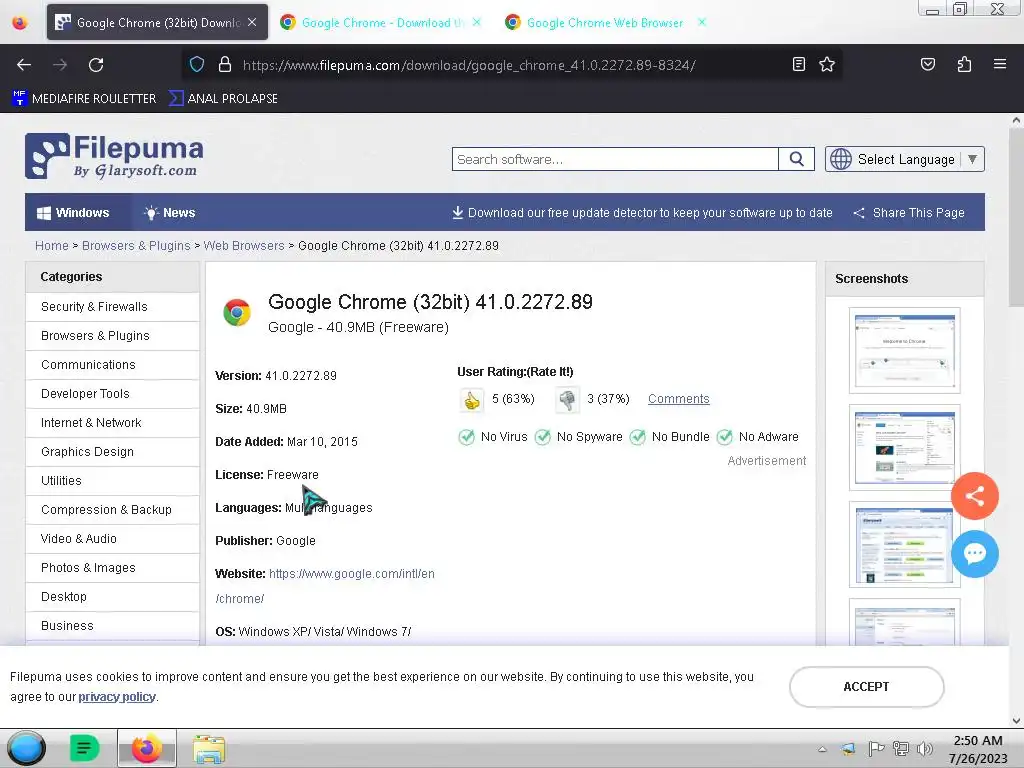Open MEDIAFIRE ROULETTER bookmark

[84, 99]
